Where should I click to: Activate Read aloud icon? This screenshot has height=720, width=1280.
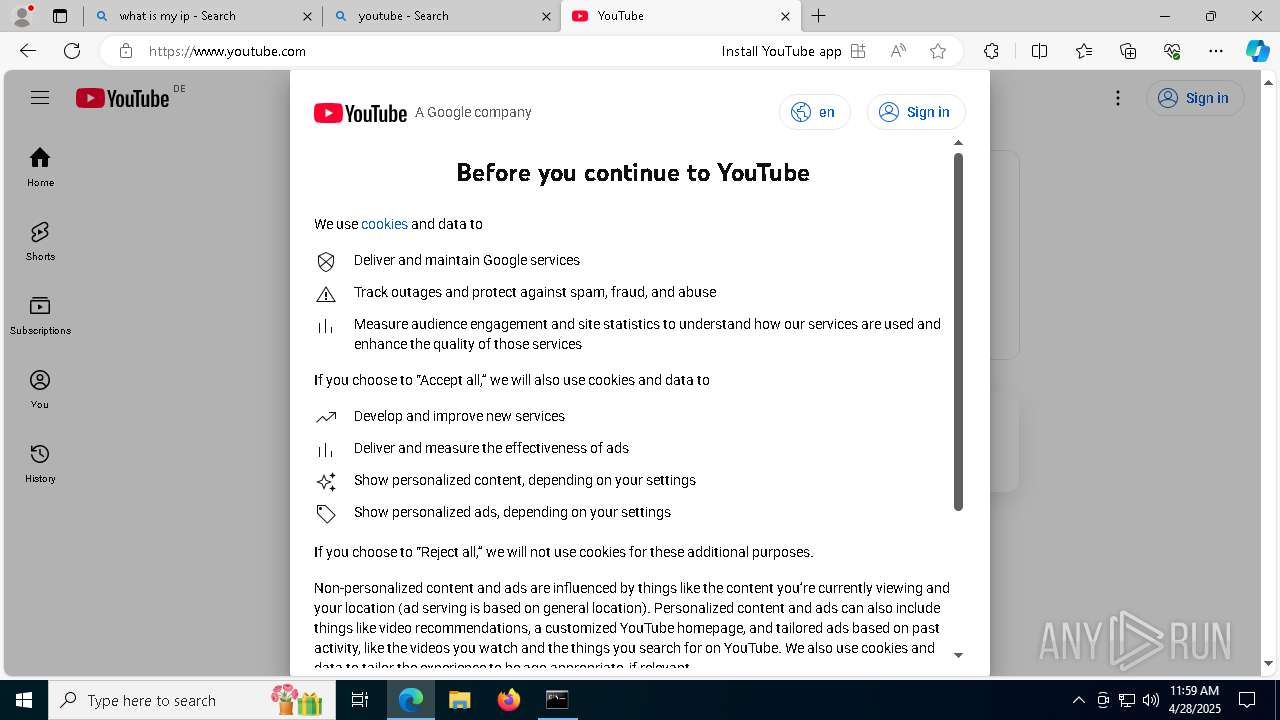tap(898, 51)
